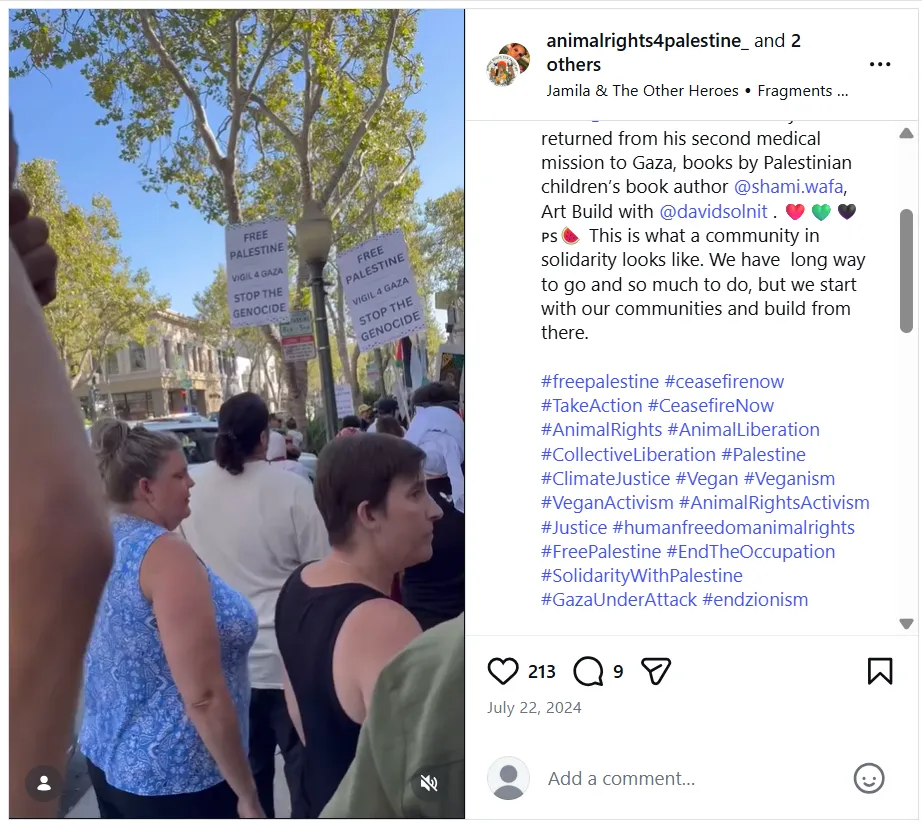
Task: Share post using paper plane icon
Action: [x=656, y=671]
